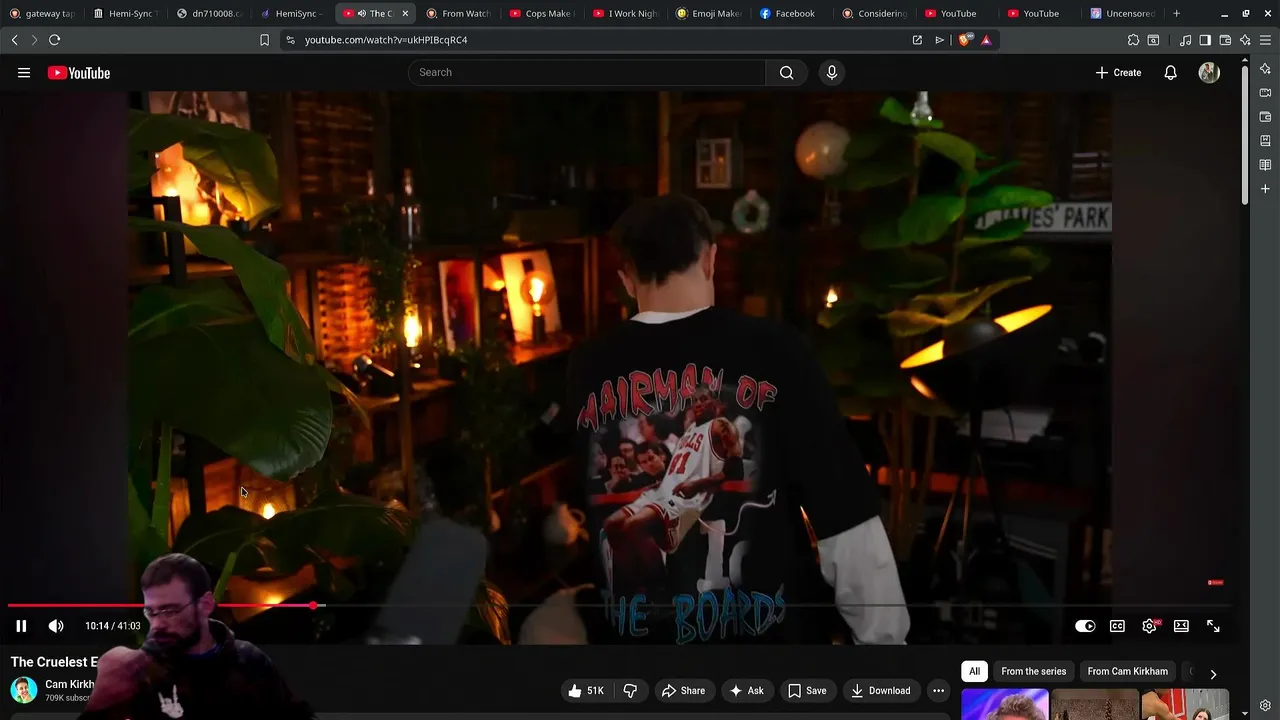
Task: Click the playlist arrow icon in address bar
Action: tap(939, 40)
